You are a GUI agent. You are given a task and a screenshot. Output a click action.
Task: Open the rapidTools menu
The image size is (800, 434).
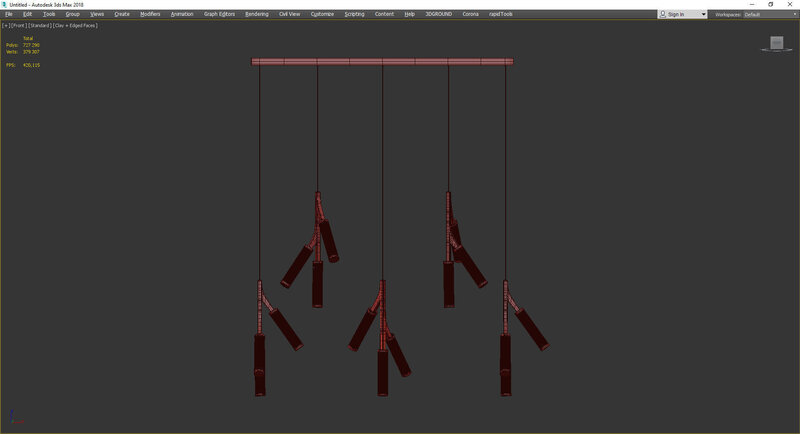tap(501, 14)
